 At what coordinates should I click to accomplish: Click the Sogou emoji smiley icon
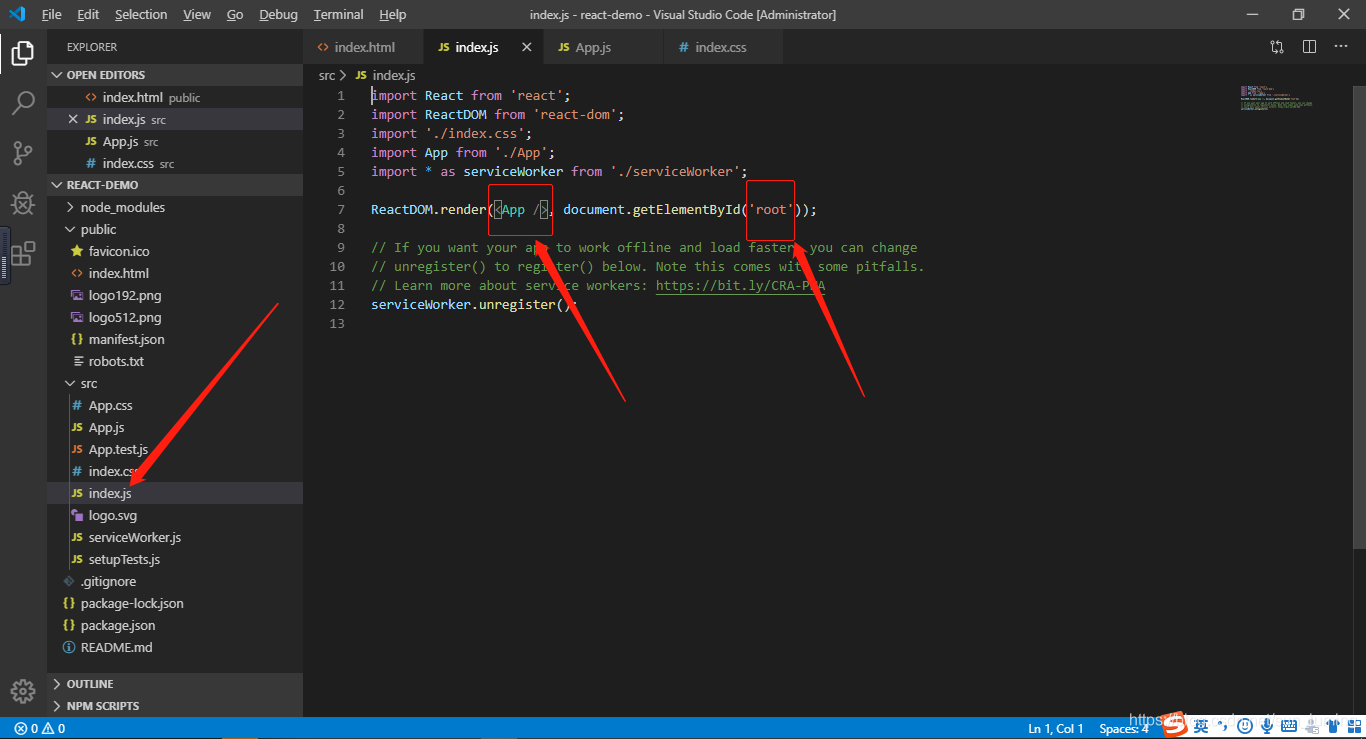[1245, 725]
